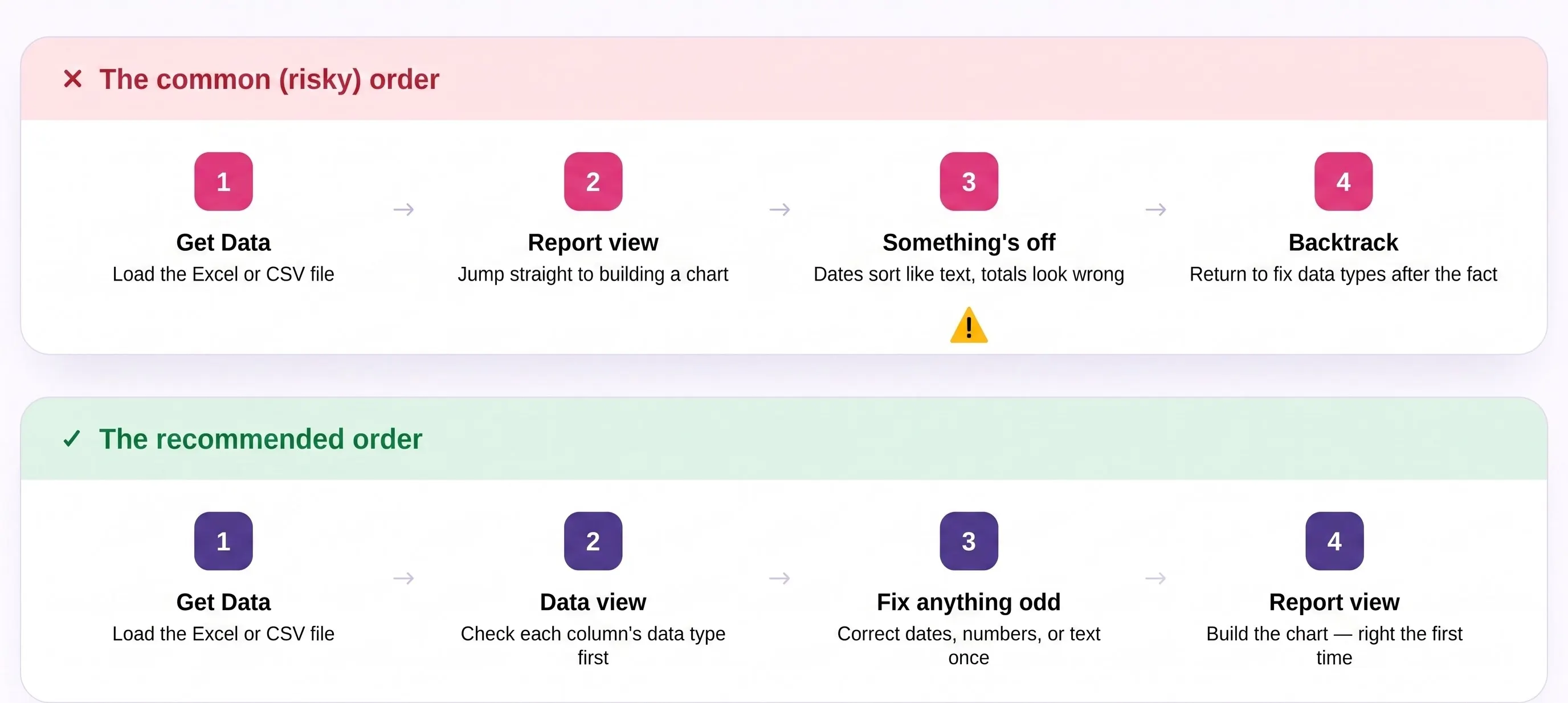Click 'Jump straight to building a chart' text
This screenshot has height=703, width=1568.
(x=593, y=274)
